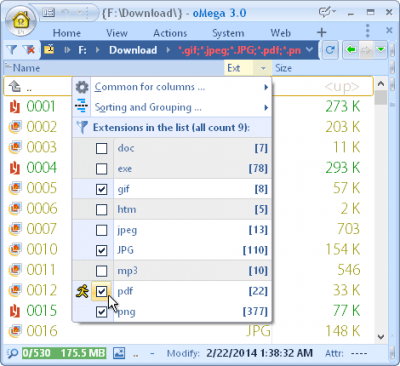
Task: Click the running man icon beside pdf
Action: click(82, 291)
